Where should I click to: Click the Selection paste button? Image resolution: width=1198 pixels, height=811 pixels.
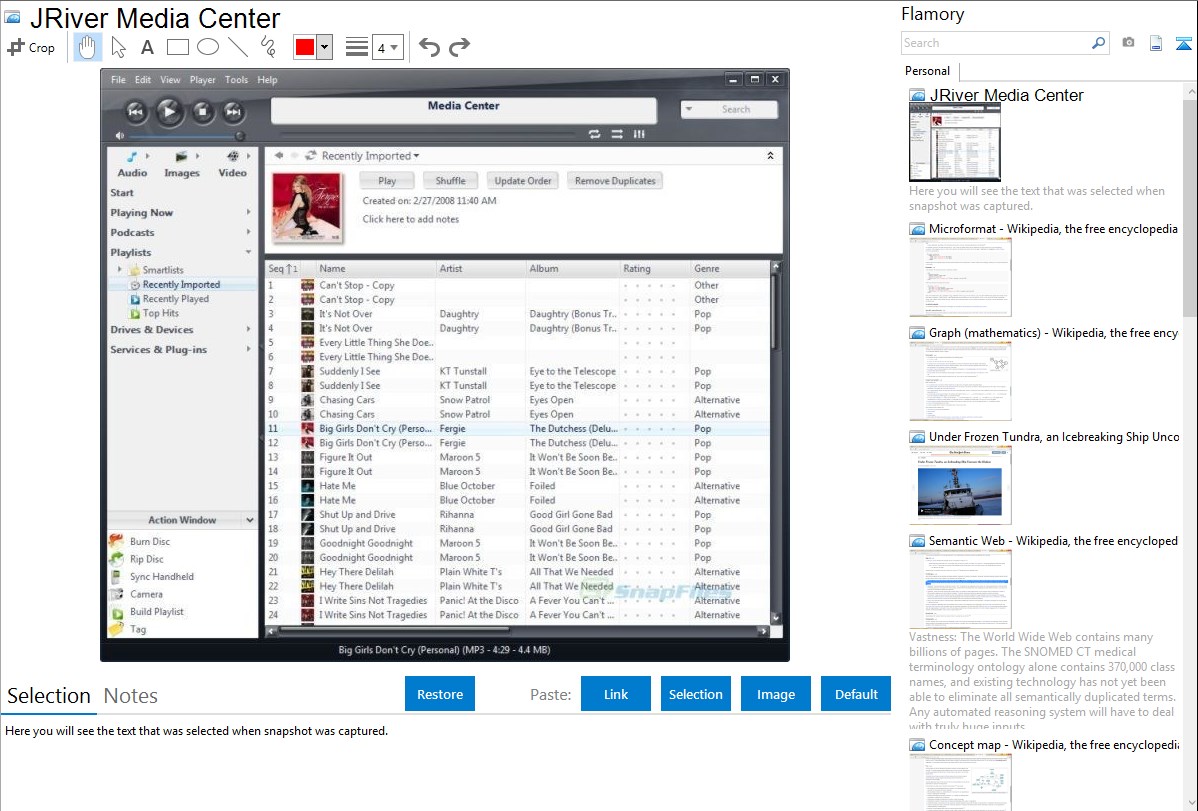pyautogui.click(x=695, y=694)
